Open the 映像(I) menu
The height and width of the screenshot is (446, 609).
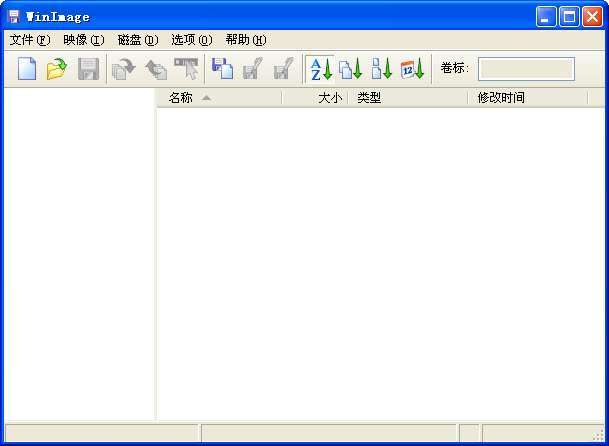click(x=84, y=40)
